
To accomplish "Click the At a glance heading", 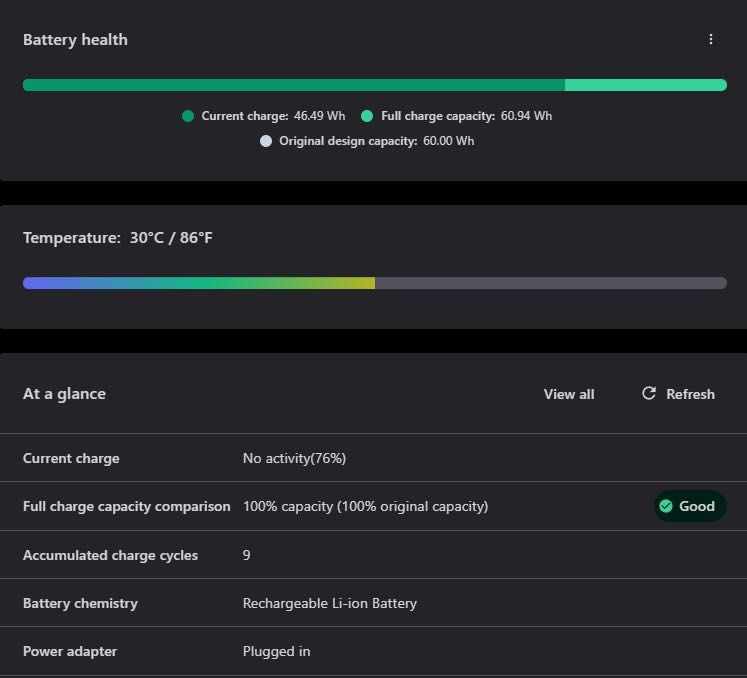I will tap(64, 394).
